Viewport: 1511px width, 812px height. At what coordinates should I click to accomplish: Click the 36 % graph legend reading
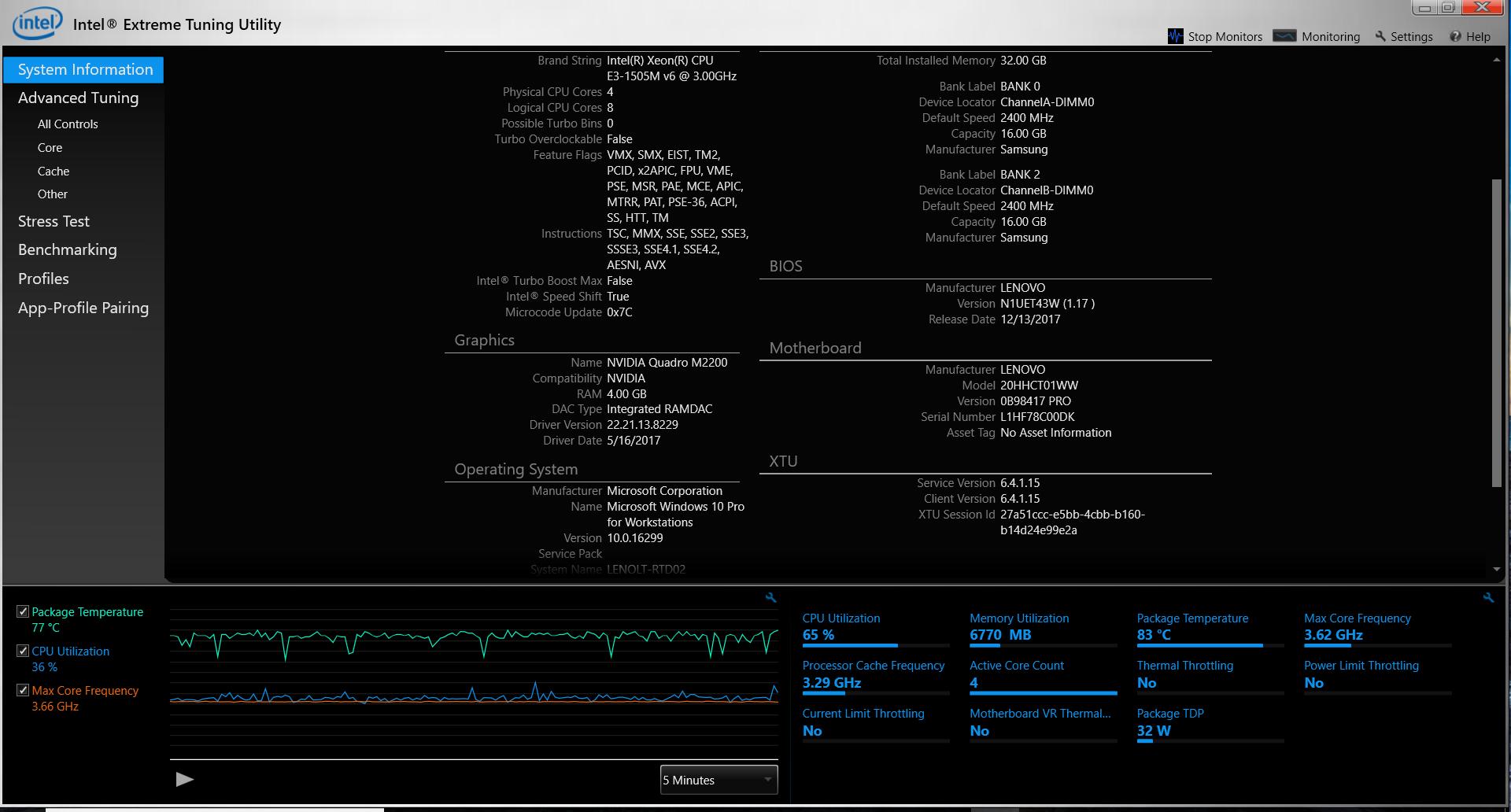tap(44, 667)
